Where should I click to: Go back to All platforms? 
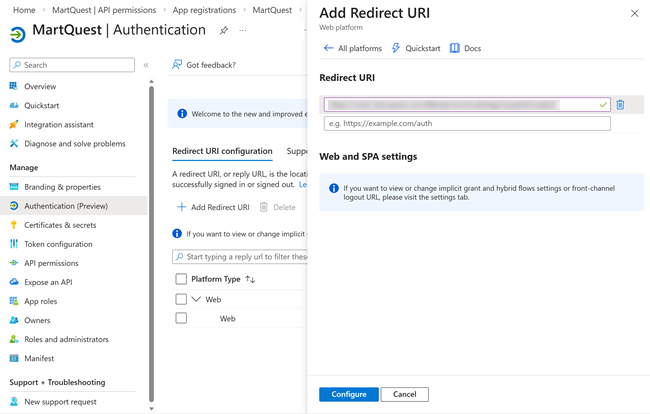point(353,48)
